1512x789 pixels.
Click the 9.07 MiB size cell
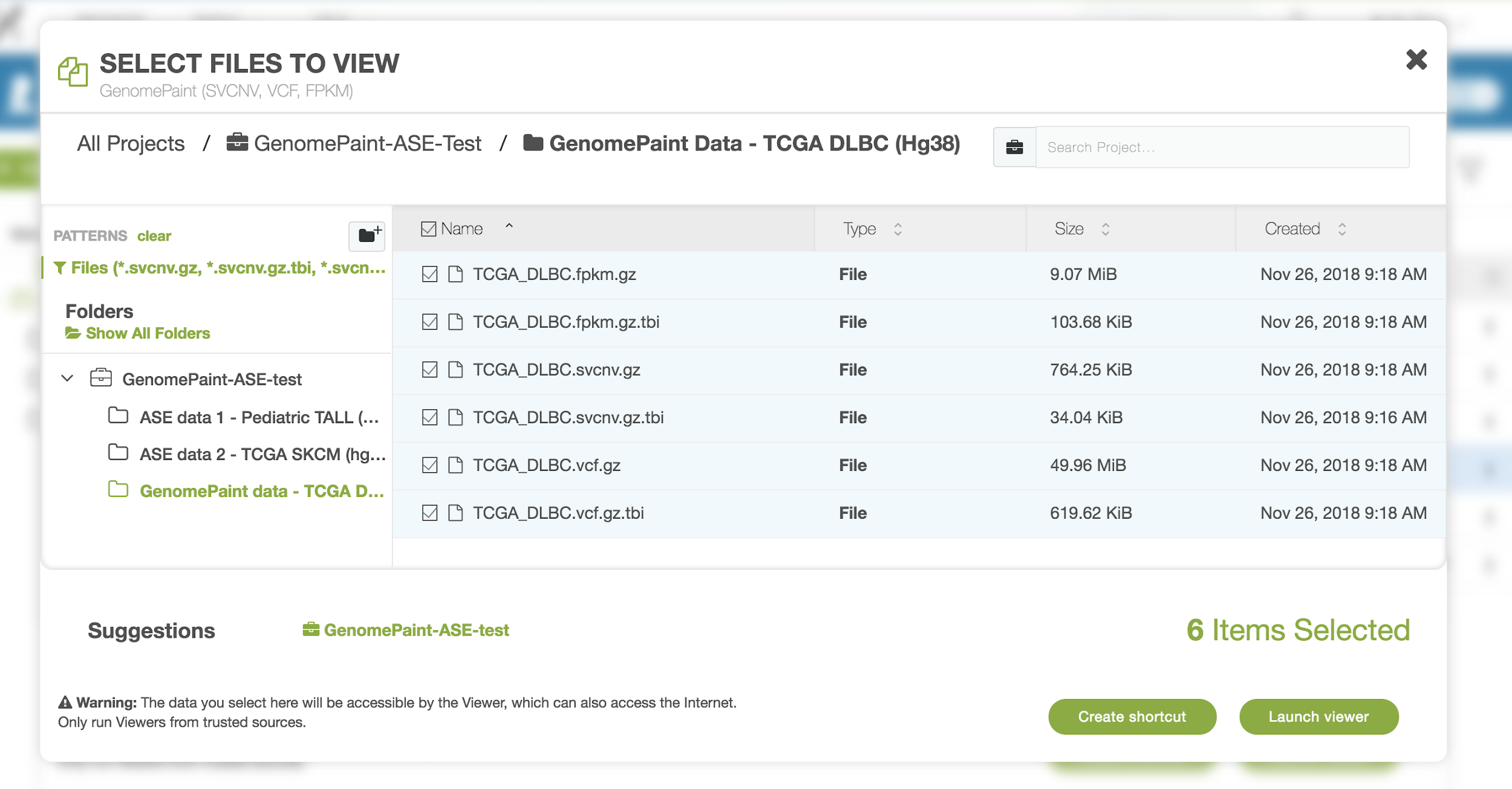tap(1083, 274)
